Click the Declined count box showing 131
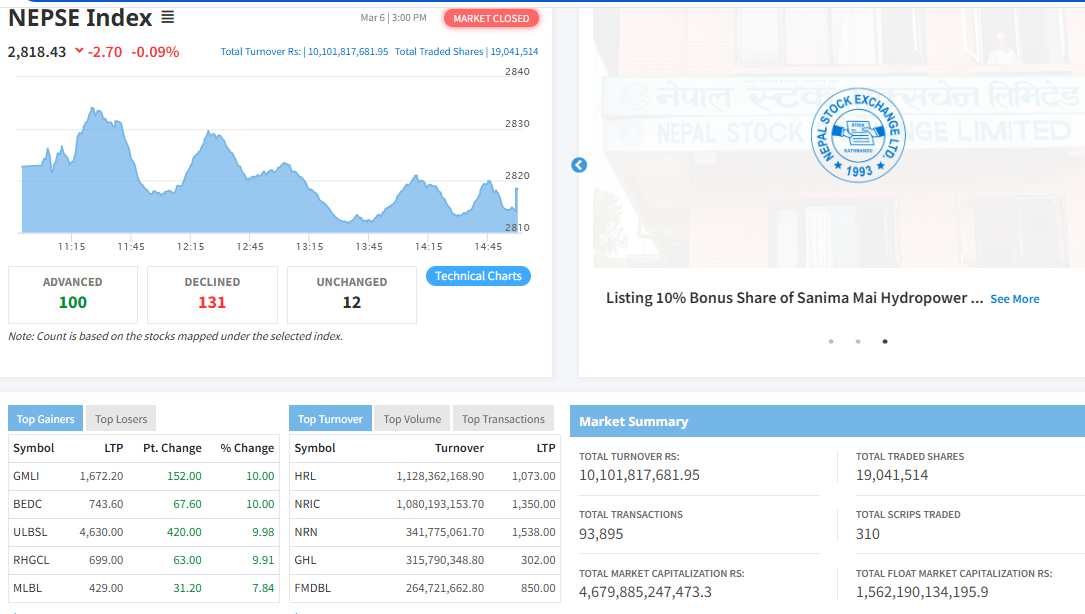 click(x=212, y=294)
